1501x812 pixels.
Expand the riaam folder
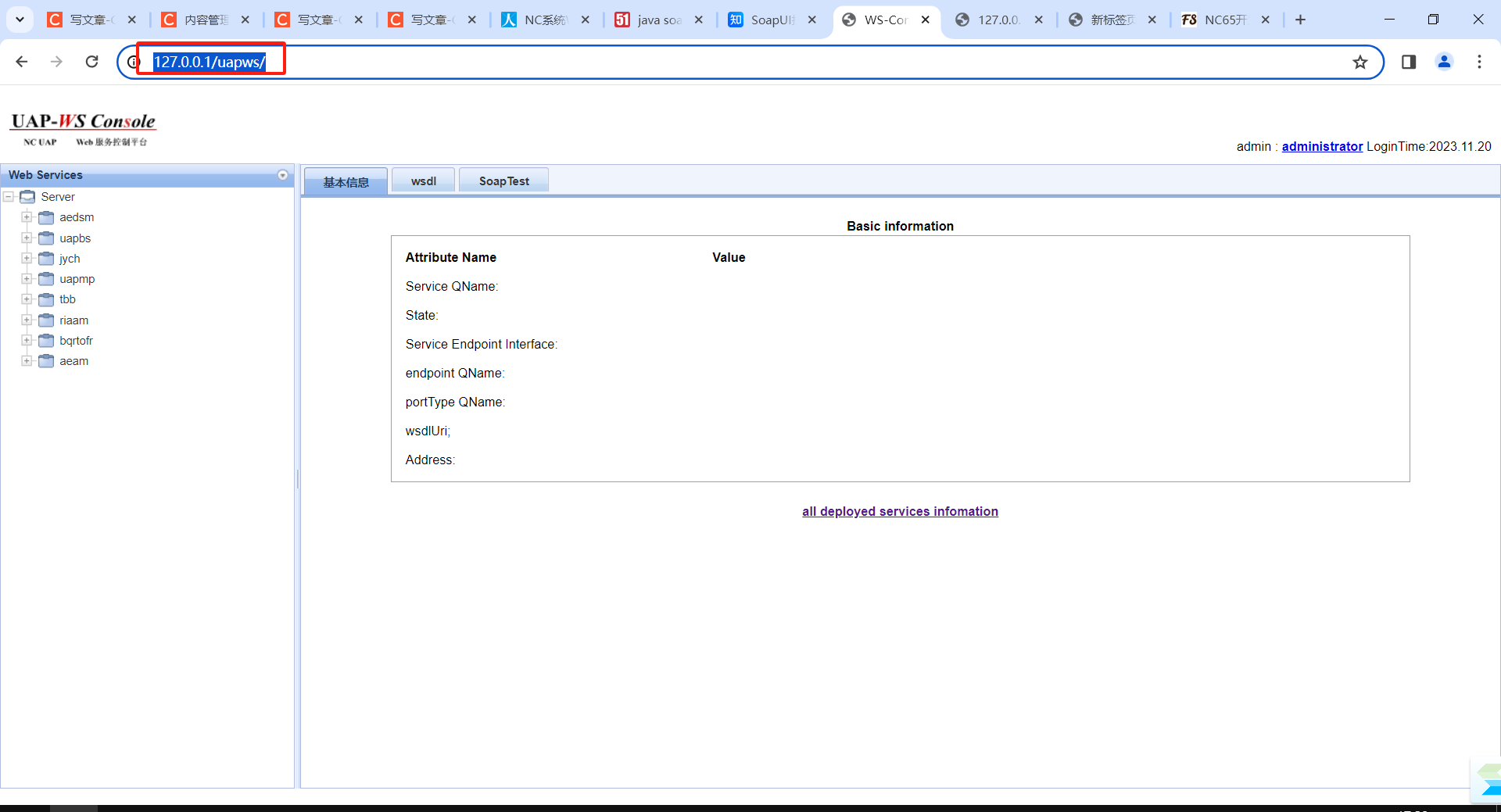pyautogui.click(x=27, y=320)
